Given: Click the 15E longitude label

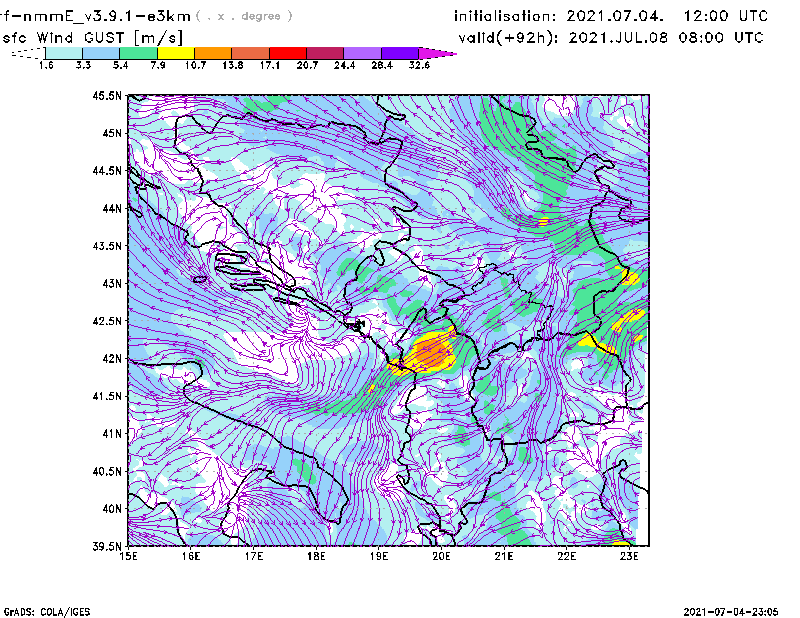Looking at the screenshot, I should [128, 556].
